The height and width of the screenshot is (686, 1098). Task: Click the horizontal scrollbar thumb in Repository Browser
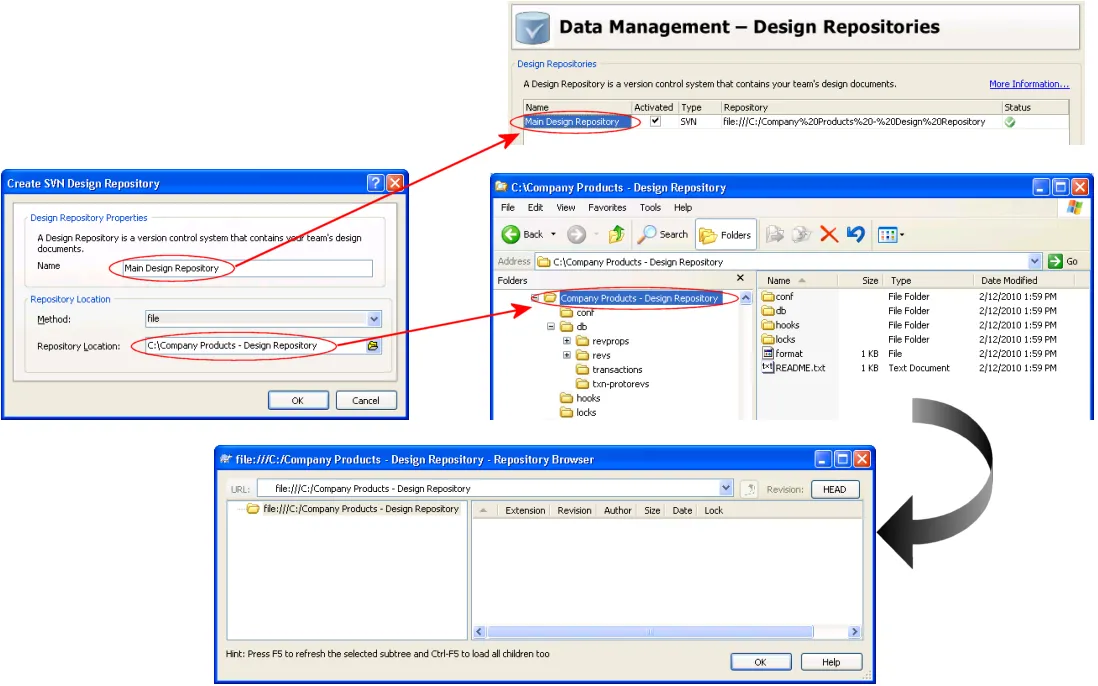tap(650, 632)
